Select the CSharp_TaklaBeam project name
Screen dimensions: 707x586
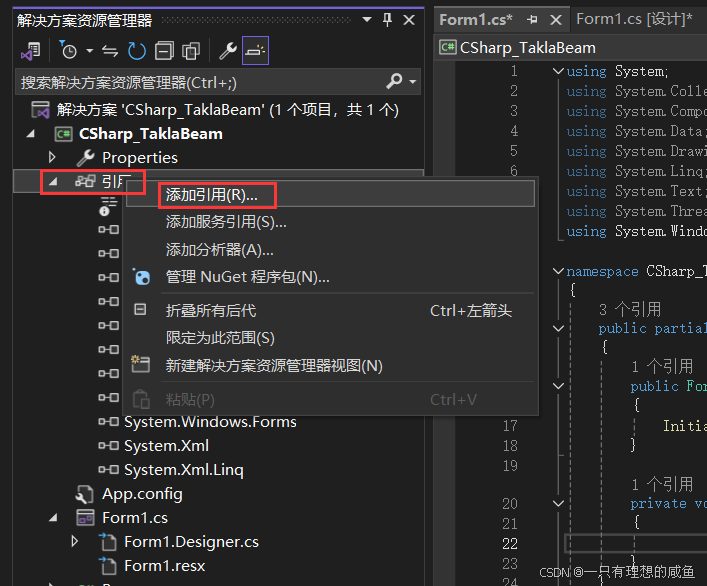151,134
